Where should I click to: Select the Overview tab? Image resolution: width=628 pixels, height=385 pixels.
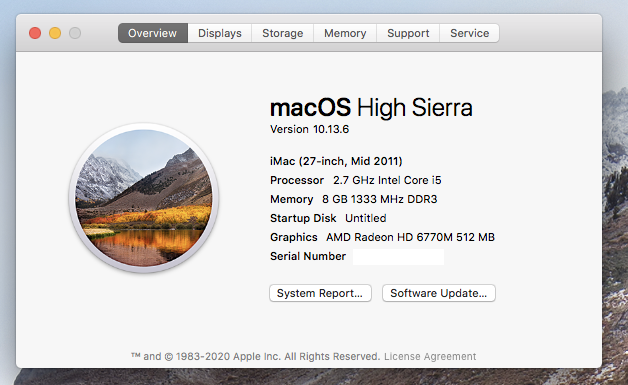(153, 33)
